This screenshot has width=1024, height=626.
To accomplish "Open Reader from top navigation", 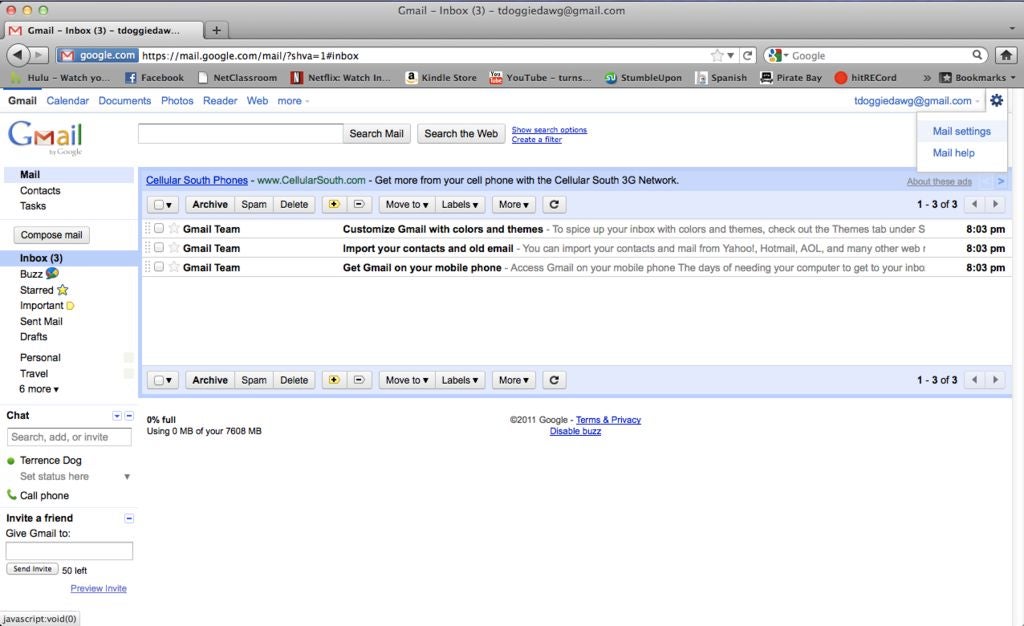I will tap(220, 101).
